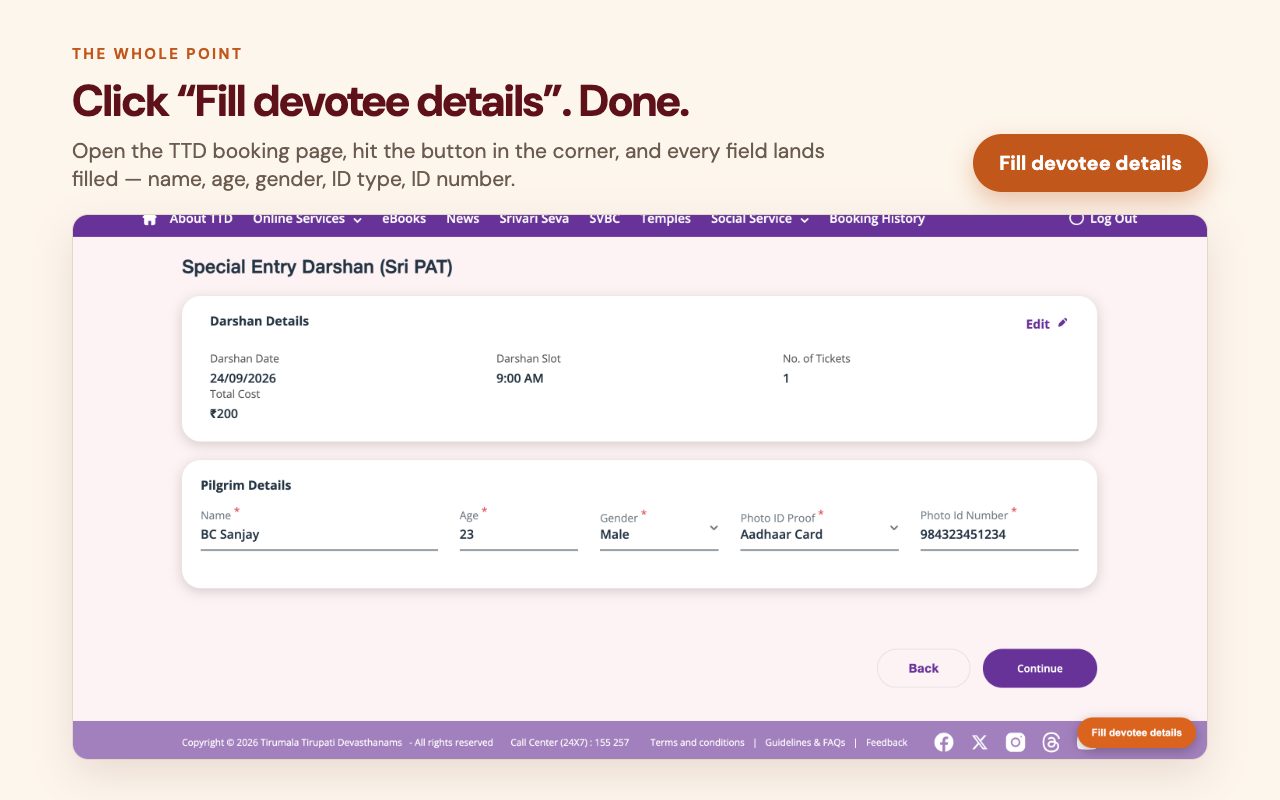
Task: Open the Photo ID Proof dropdown
Action: (x=819, y=534)
